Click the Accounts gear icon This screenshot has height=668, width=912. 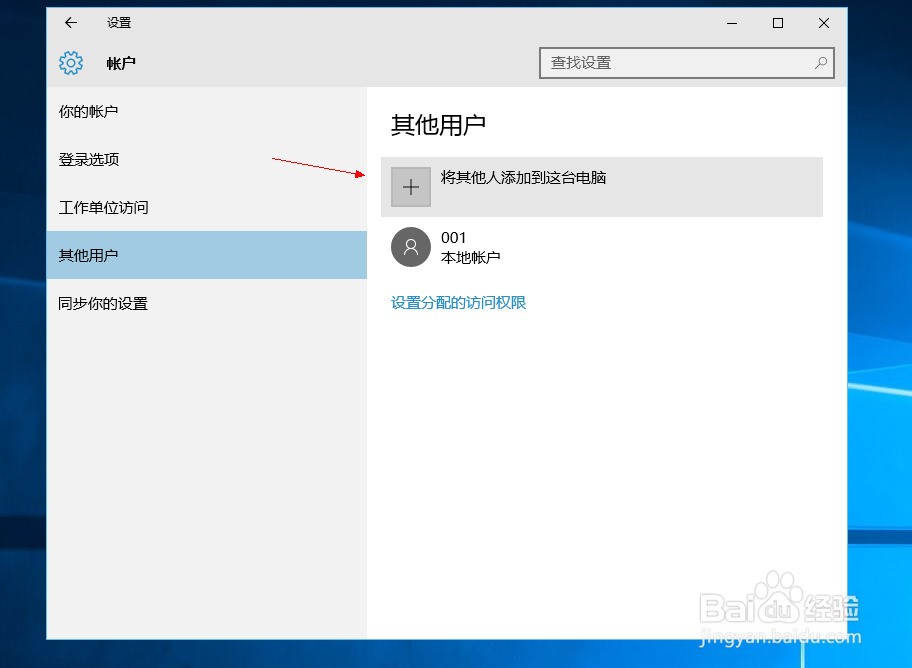(71, 63)
